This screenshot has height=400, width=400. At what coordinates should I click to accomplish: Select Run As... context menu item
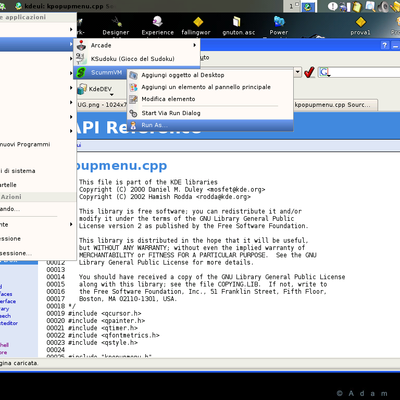tap(210, 125)
